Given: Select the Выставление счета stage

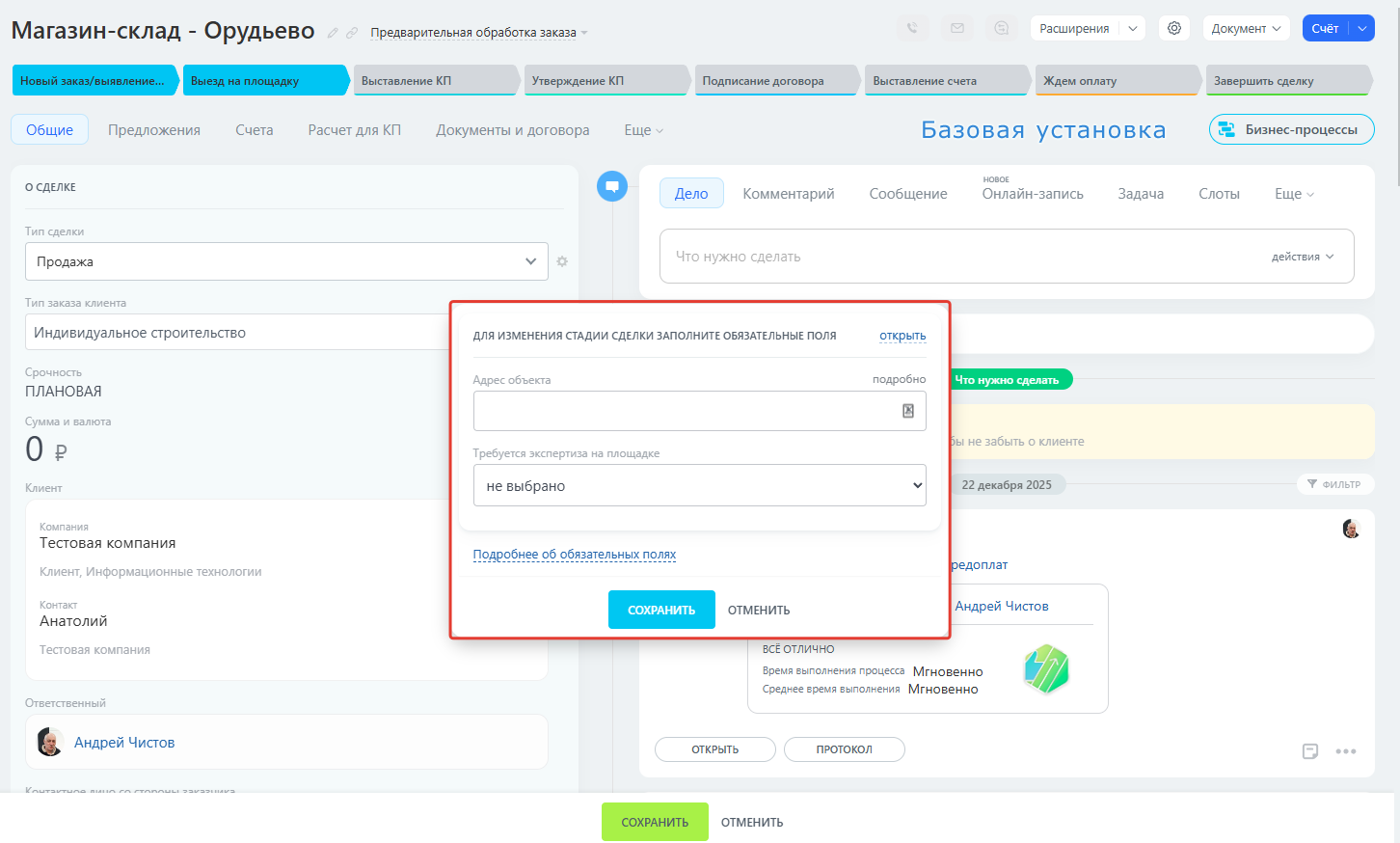Looking at the screenshot, I should coord(948,80).
